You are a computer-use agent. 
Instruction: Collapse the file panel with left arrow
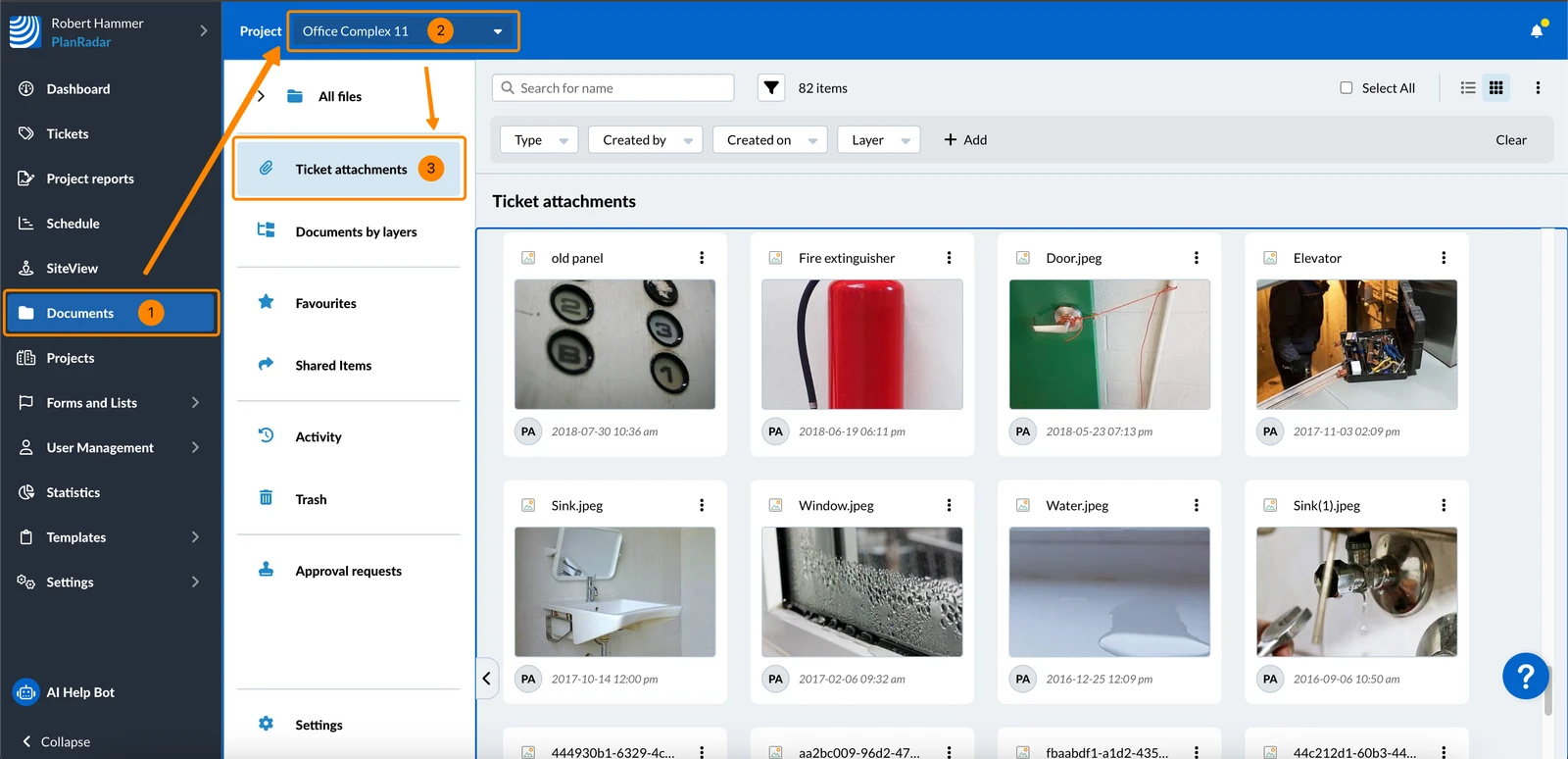click(x=486, y=679)
